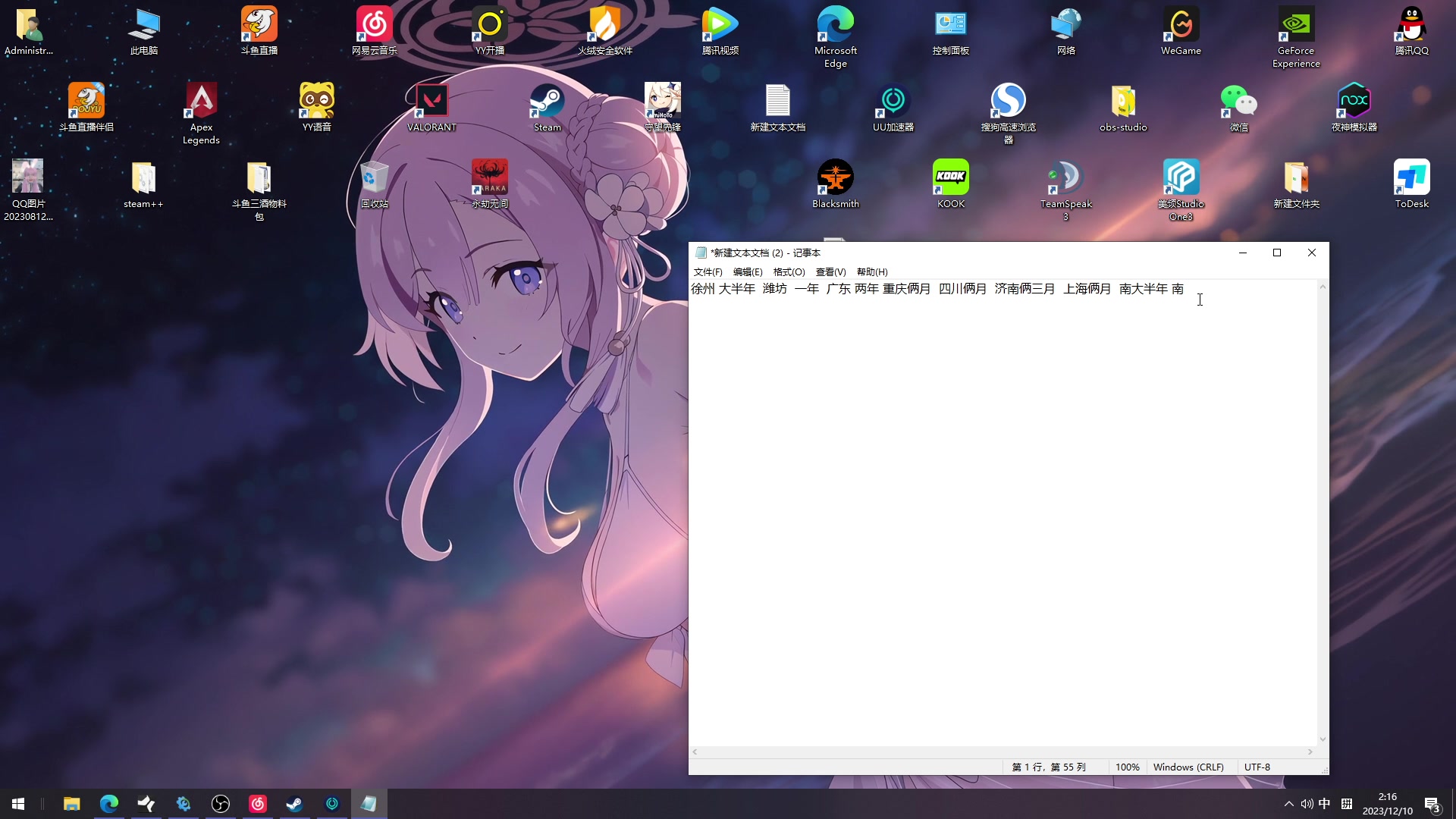
Task: Open the 帮助(H) menu in Notepad
Action: click(x=871, y=272)
